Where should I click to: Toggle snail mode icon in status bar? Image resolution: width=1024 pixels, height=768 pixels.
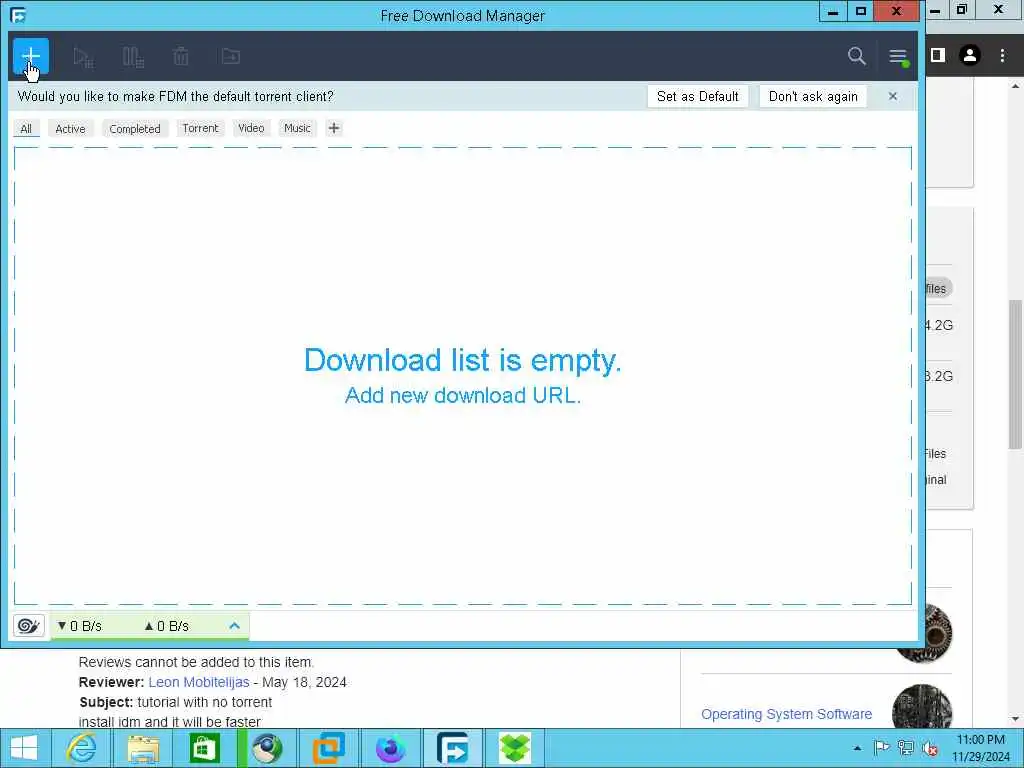click(28, 626)
